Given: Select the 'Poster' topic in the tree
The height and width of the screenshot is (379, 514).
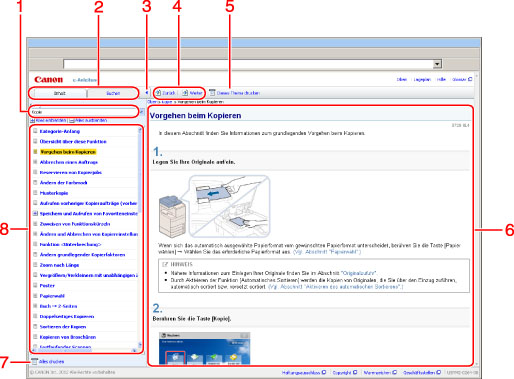Looking at the screenshot, I should (x=47, y=286).
